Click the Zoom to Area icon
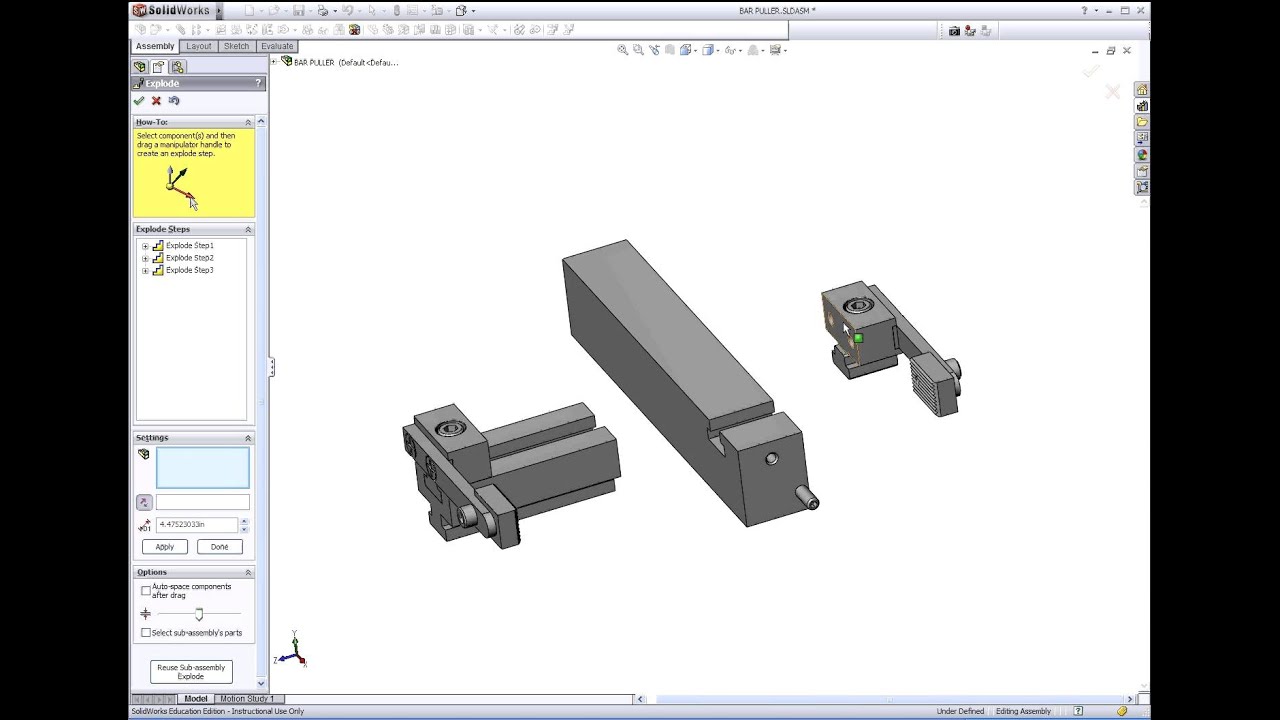This screenshot has width=1280, height=720. tap(638, 50)
